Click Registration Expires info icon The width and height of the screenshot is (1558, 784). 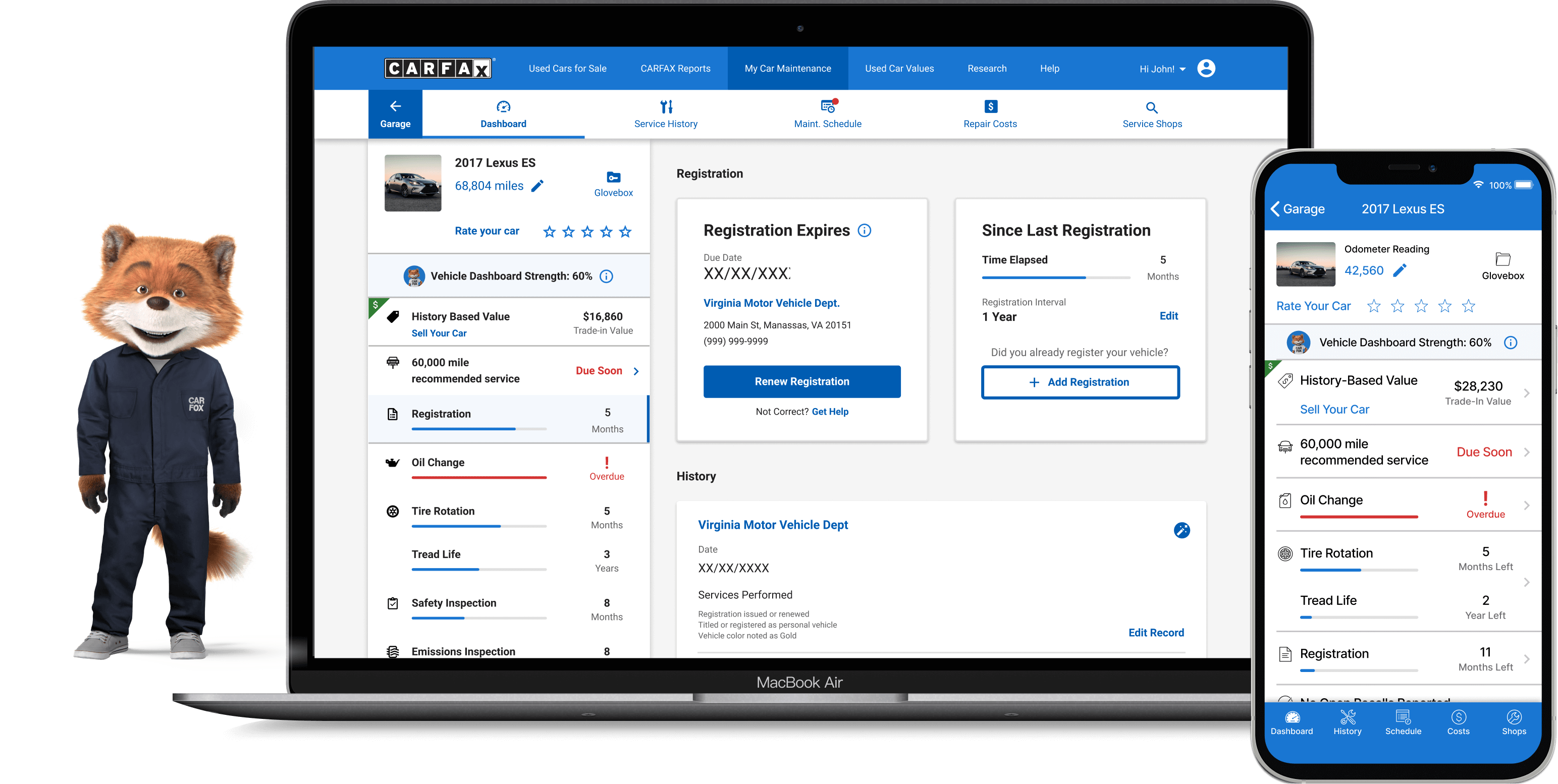point(865,230)
